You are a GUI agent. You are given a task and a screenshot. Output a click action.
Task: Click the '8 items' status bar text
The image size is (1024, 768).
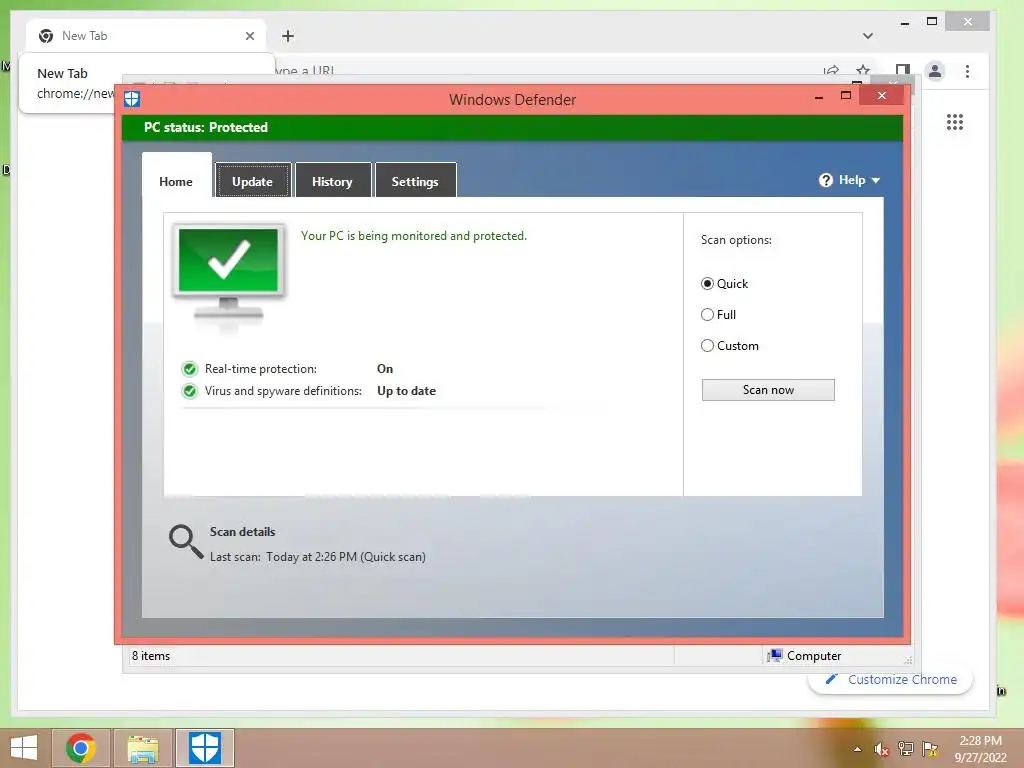pyautogui.click(x=151, y=656)
